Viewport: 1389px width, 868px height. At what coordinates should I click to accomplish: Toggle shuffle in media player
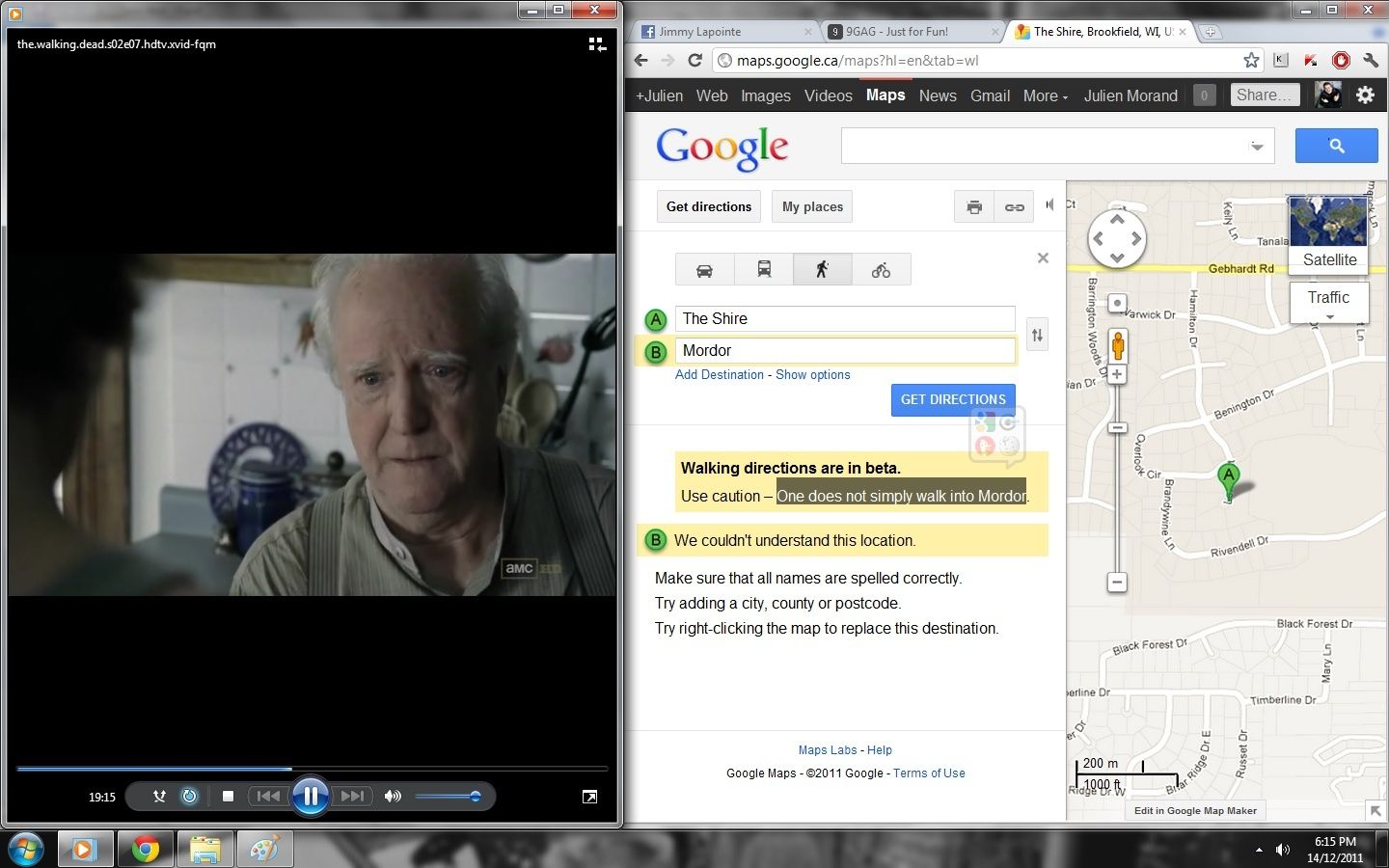[159, 796]
